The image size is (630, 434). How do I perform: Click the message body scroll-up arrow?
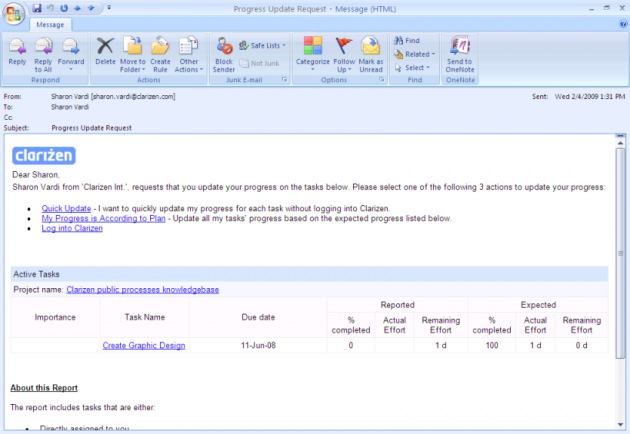[x=620, y=143]
